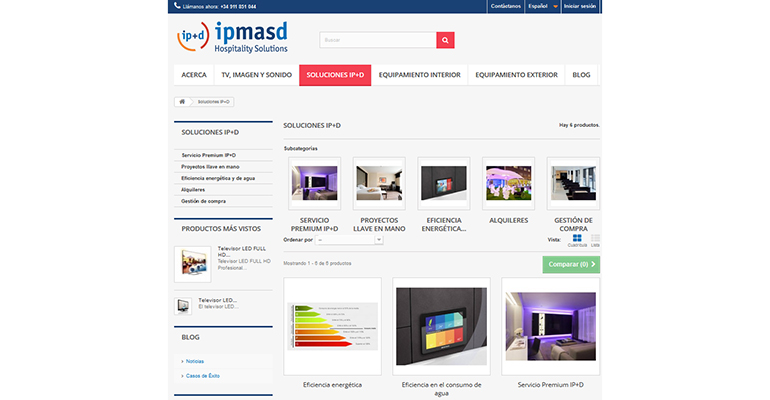Image resolution: width=770 pixels, height=400 pixels.
Task: Open Gestión de compra subcategory thumbnail
Action: tap(574, 183)
